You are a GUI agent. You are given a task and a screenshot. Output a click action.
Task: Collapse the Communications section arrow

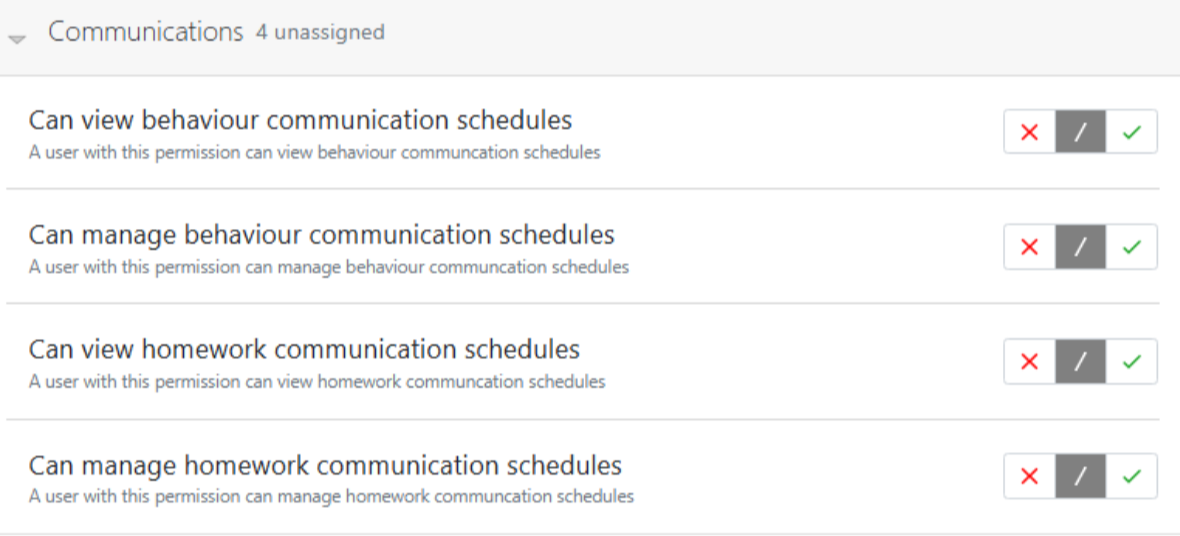point(16,38)
